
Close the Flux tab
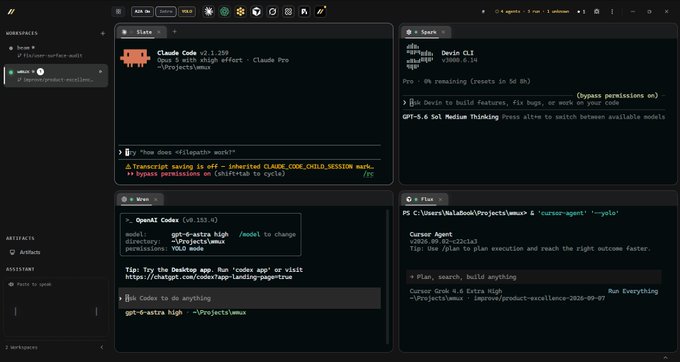[440, 199]
